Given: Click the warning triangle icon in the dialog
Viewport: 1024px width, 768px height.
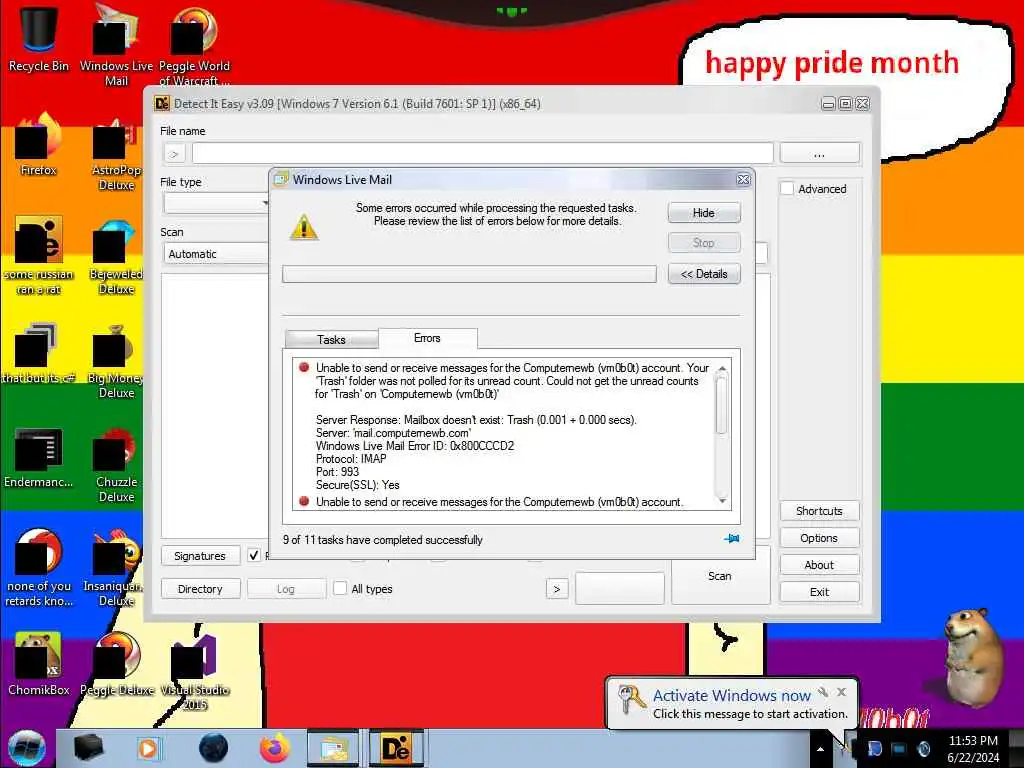Looking at the screenshot, I should click(304, 228).
